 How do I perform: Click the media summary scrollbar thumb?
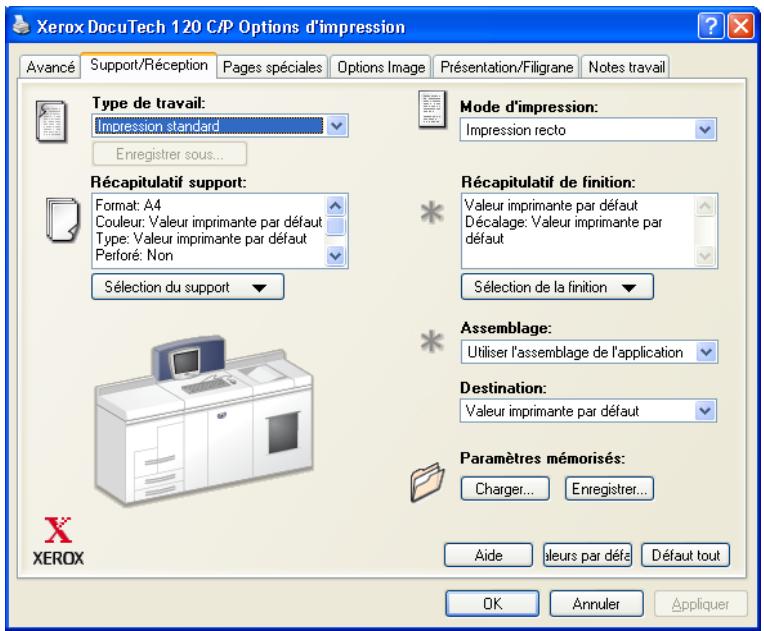pos(336,227)
